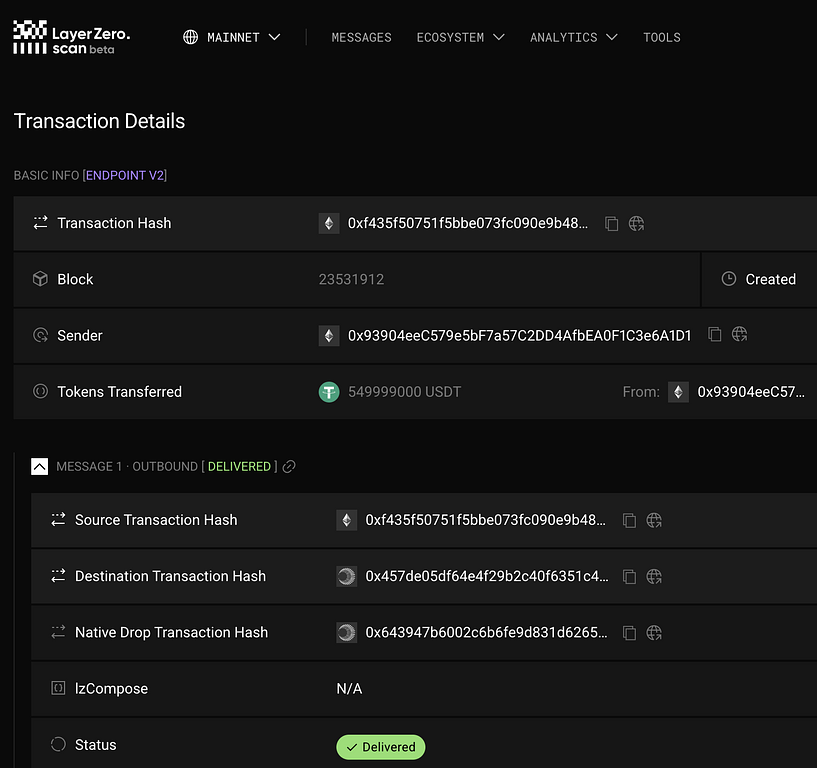Viewport: 817px width, 768px height.
Task: Expand the Ecosystem menu
Action: pos(460,37)
